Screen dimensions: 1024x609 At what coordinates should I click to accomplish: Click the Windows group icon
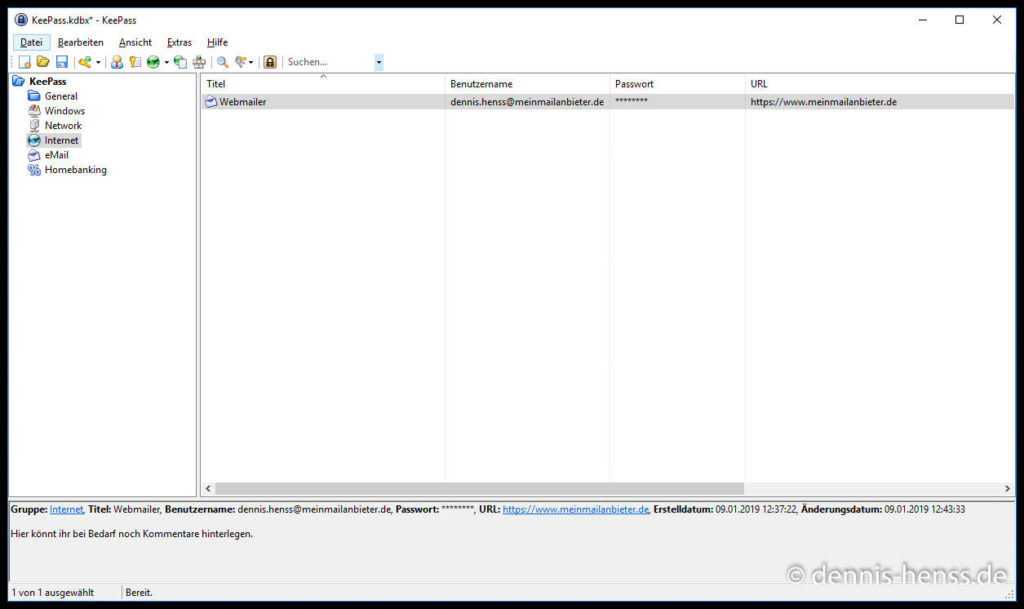point(34,111)
